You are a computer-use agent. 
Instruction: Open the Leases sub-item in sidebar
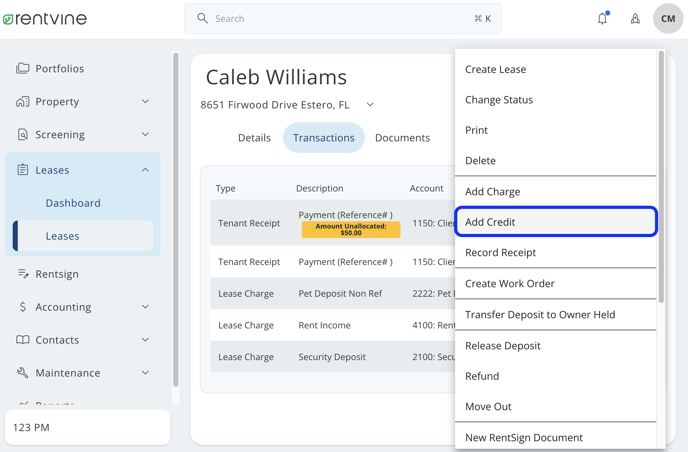pos(82,236)
